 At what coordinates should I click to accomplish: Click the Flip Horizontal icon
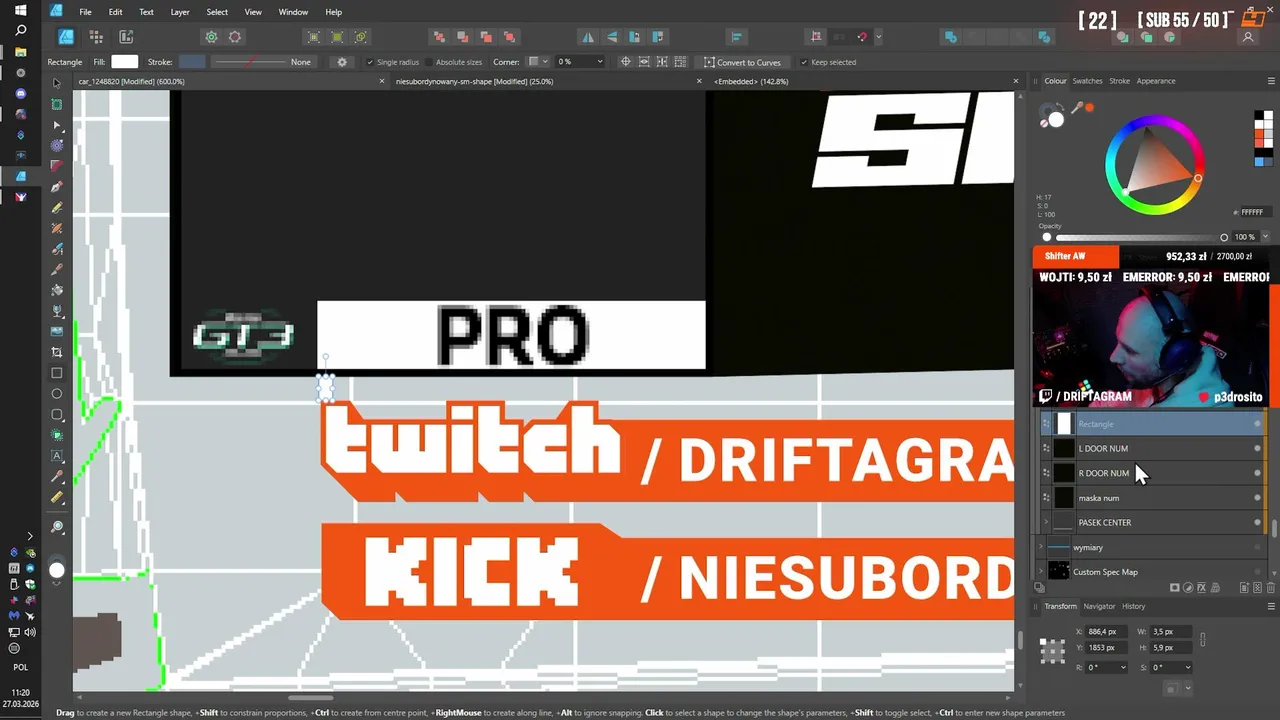(588, 37)
